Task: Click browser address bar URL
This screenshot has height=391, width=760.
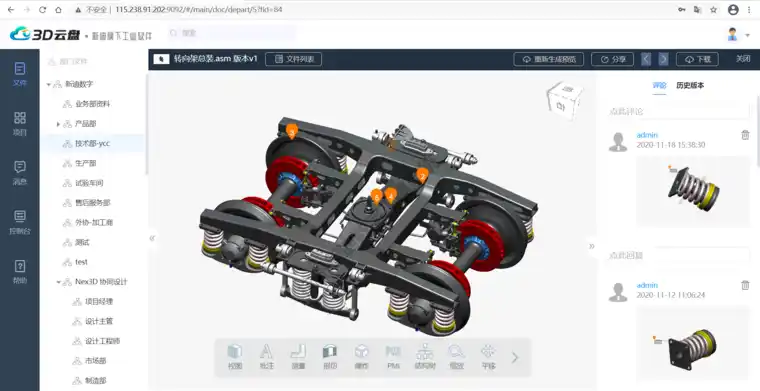Action: 199,10
